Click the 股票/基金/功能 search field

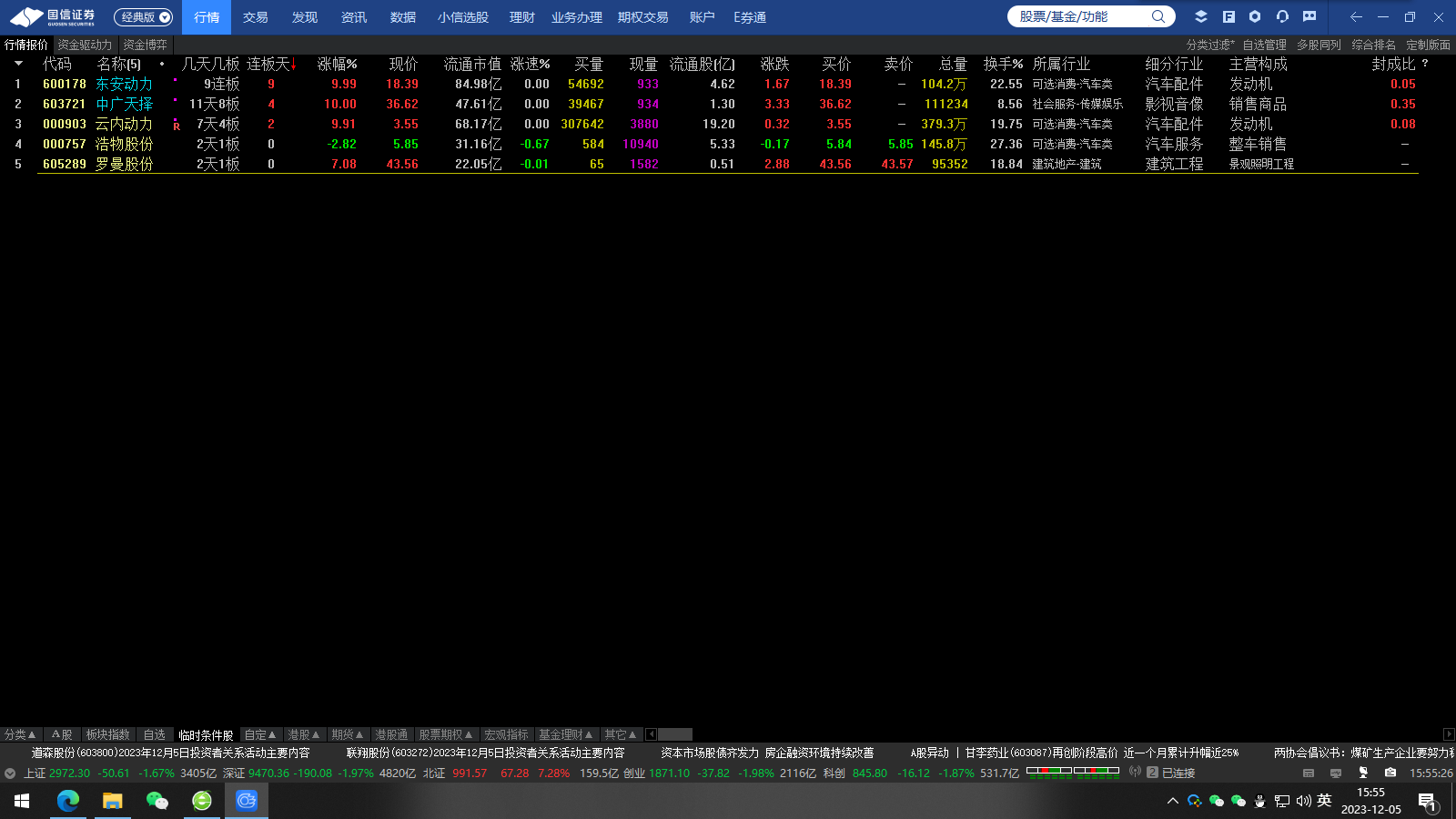[1078, 16]
